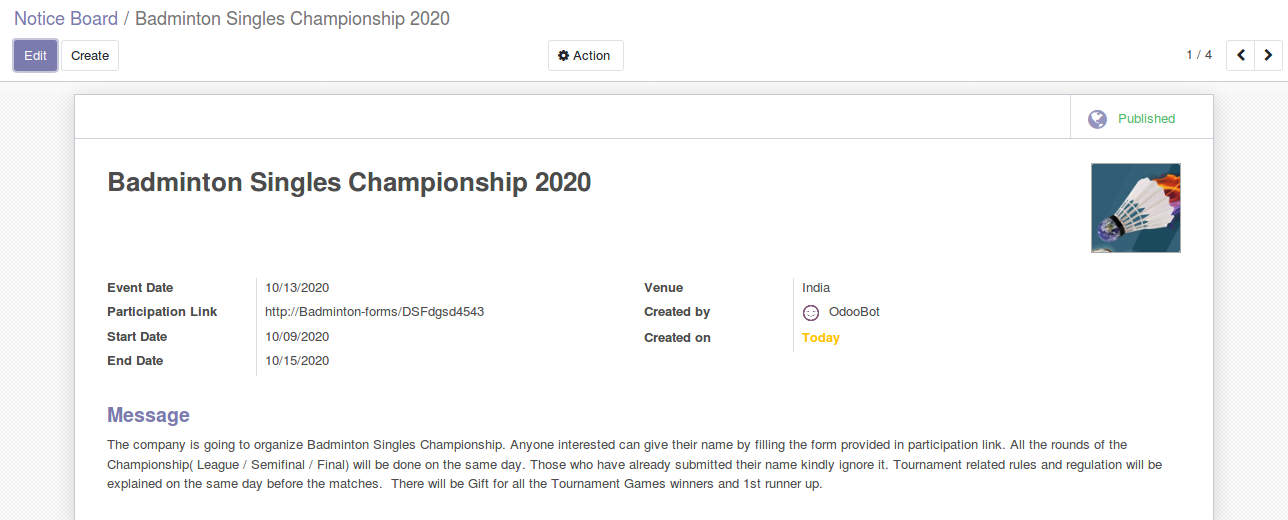Open the Badminton-forms participation link
The image size is (1288, 520).
coord(374,312)
